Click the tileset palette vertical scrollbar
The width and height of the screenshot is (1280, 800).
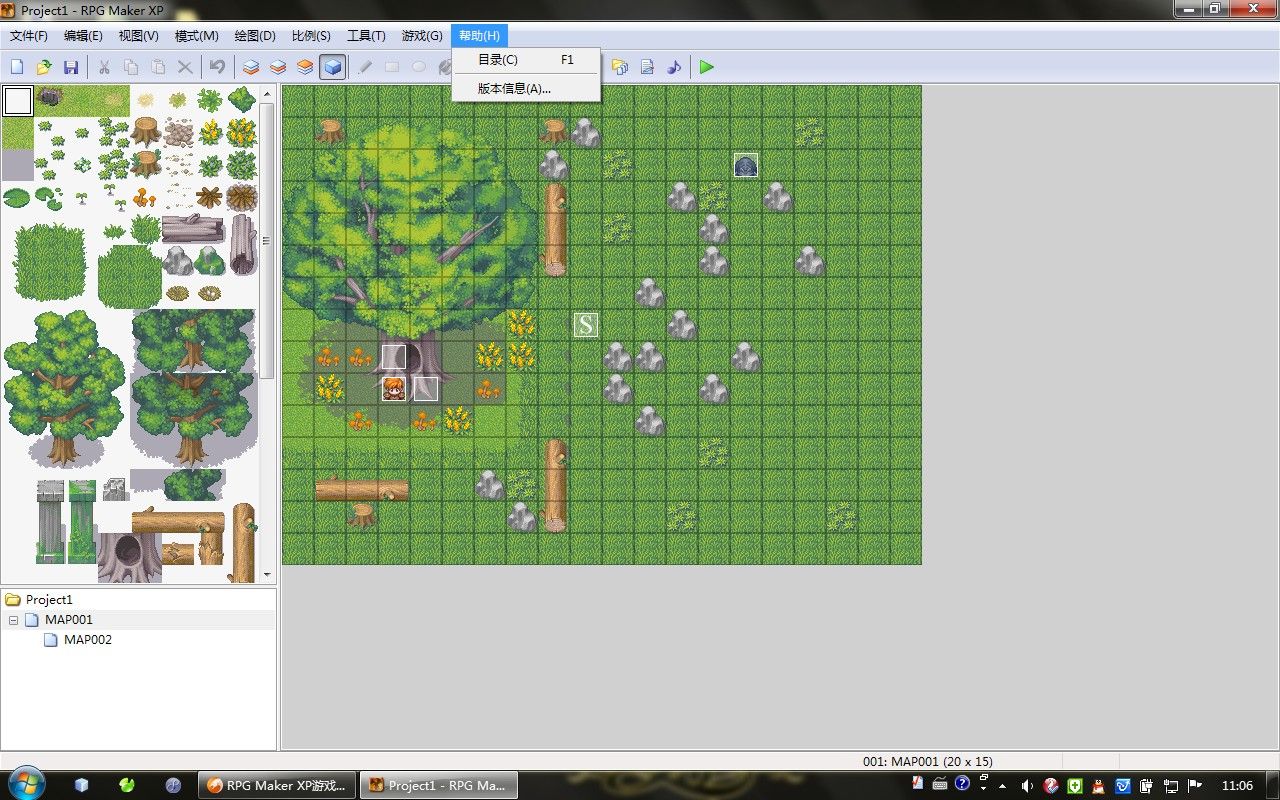(x=267, y=240)
